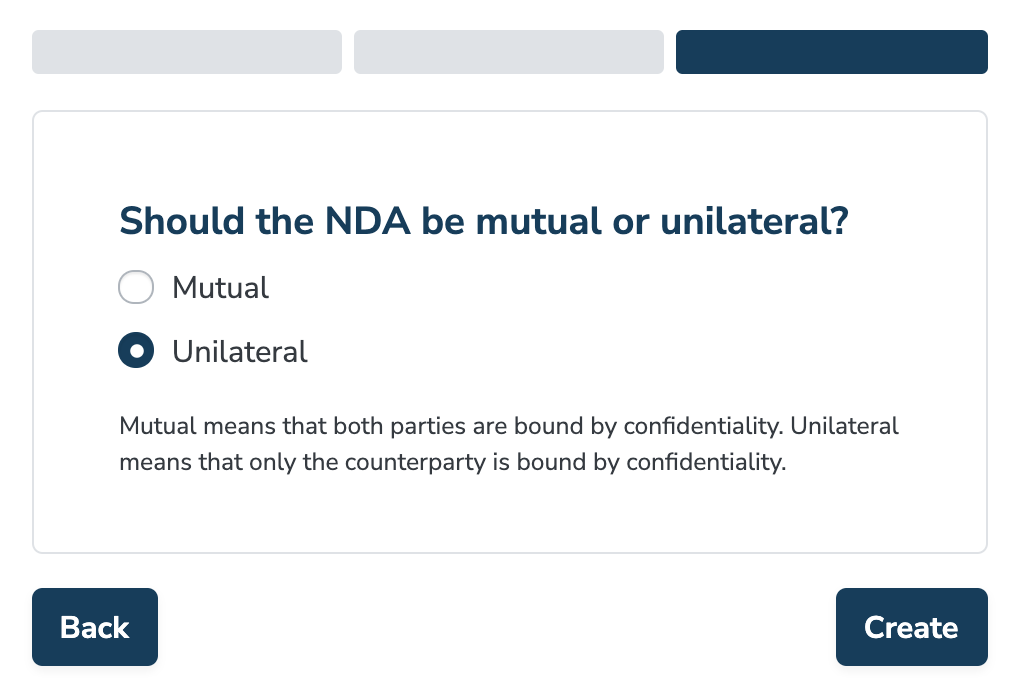This screenshot has height=696, width=1020.
Task: Select the Mutual radio button
Action: pyautogui.click(x=136, y=288)
